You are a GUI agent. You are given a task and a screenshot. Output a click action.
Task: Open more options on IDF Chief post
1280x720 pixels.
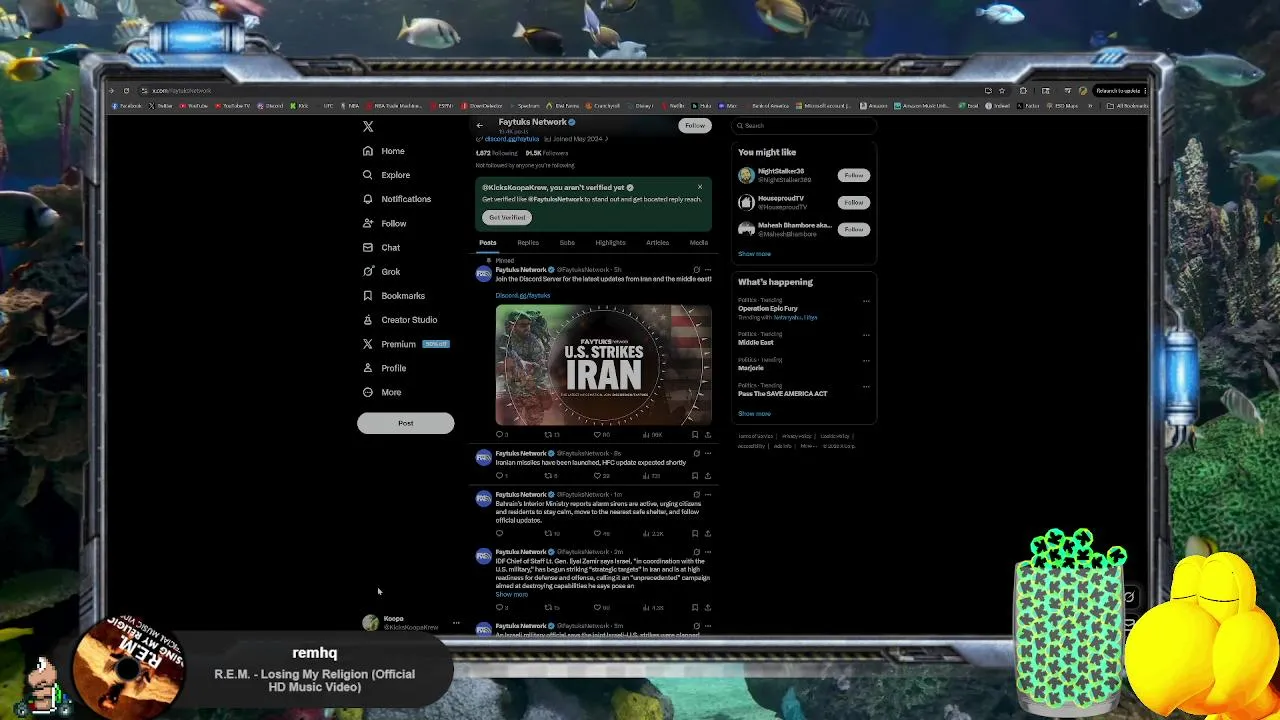pyautogui.click(x=708, y=551)
